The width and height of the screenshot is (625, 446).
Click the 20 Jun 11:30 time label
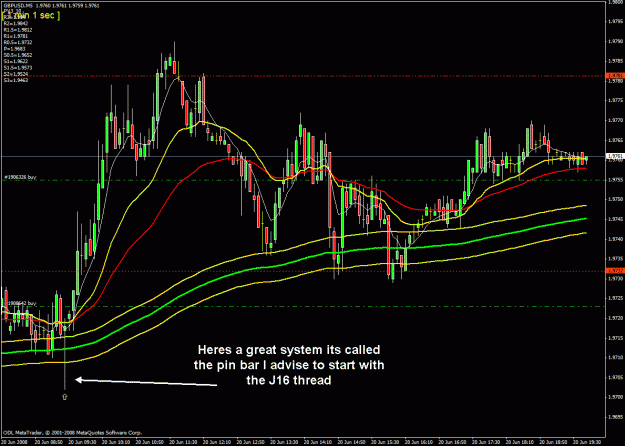(183, 442)
